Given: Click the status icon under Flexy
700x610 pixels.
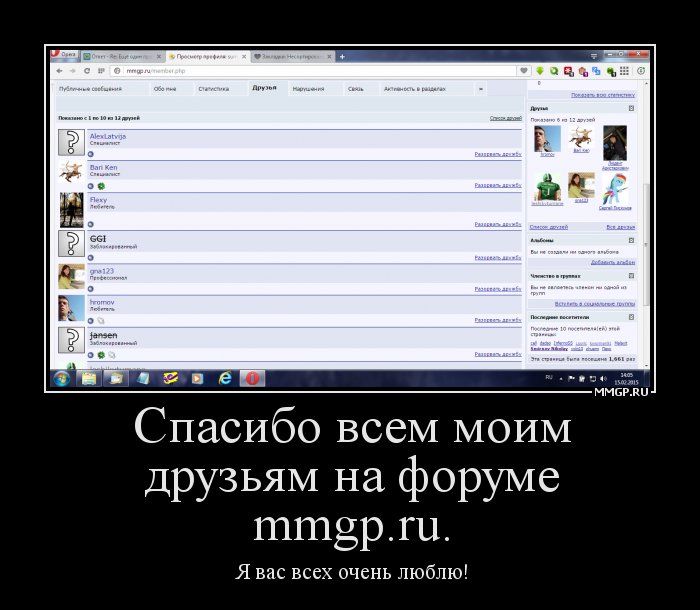Looking at the screenshot, I should coord(91,224).
